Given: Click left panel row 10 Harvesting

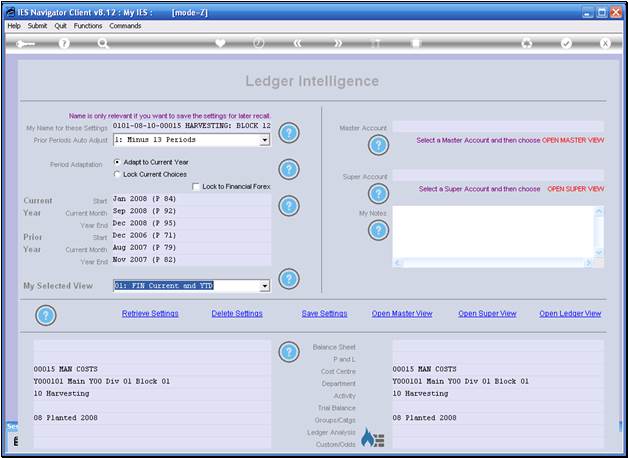Looking at the screenshot, I should click(x=152, y=394).
